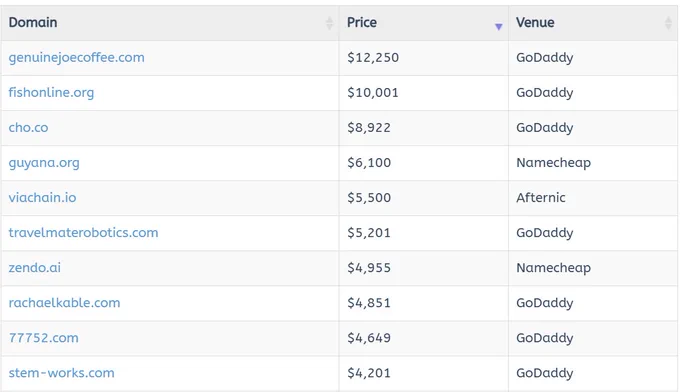Open genuinejoecoffee.com domain link
Viewport: 680px width, 392px height.
[76, 58]
